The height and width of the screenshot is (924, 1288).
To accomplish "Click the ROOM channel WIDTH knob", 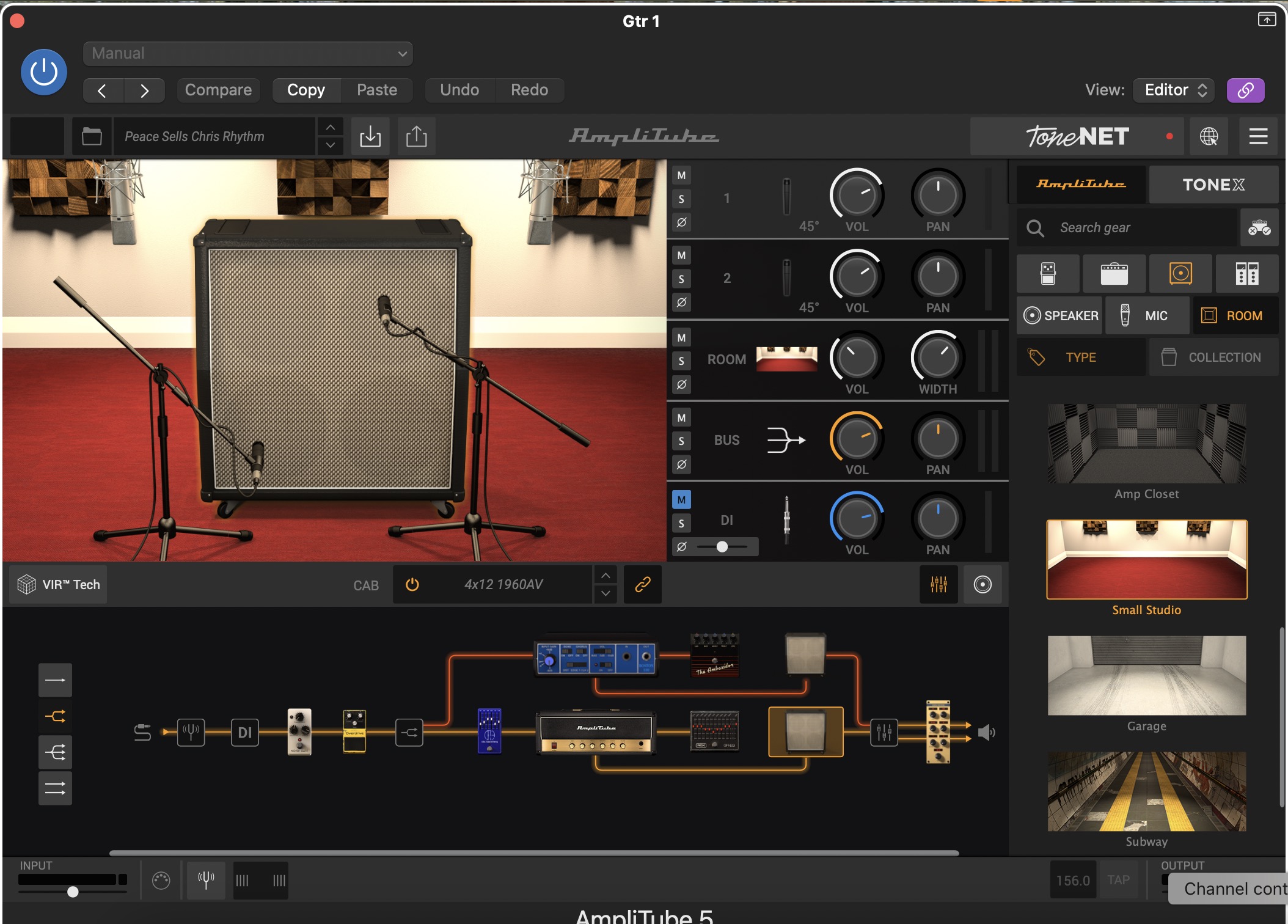I will pyautogui.click(x=938, y=358).
